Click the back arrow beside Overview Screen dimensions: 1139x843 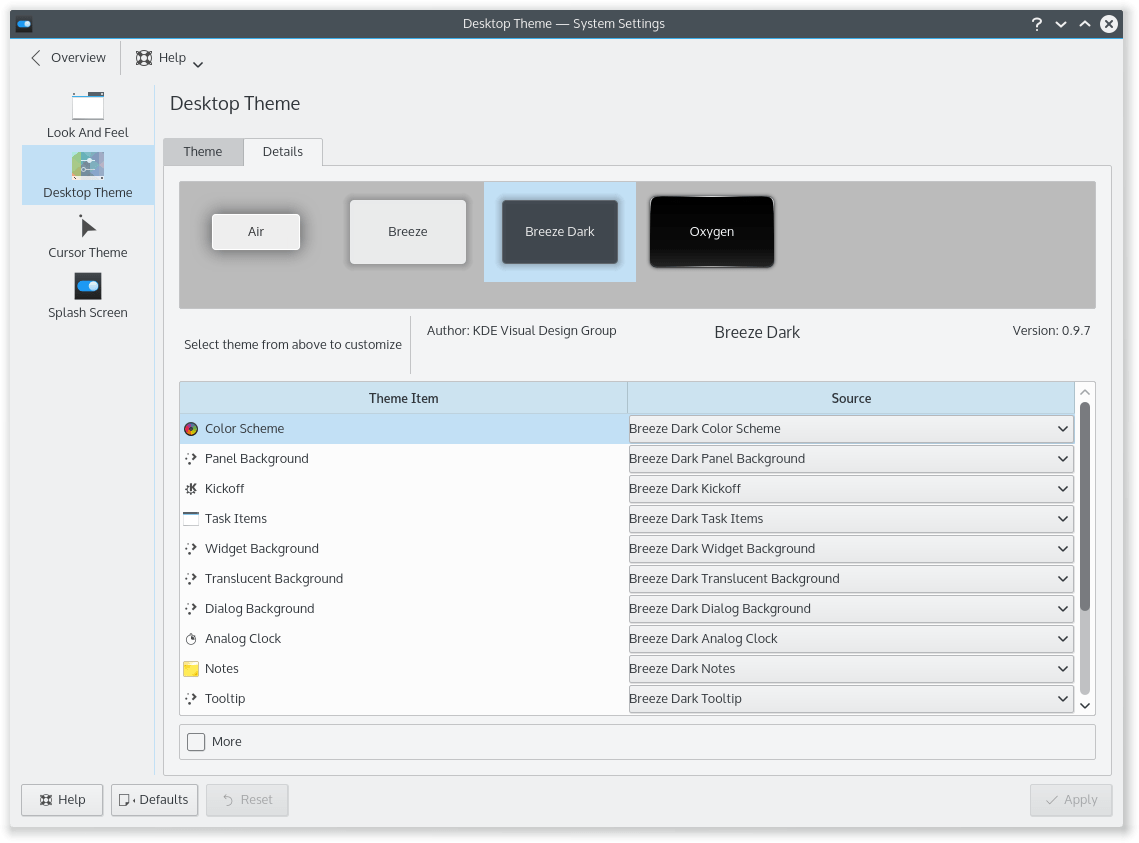tap(36, 58)
